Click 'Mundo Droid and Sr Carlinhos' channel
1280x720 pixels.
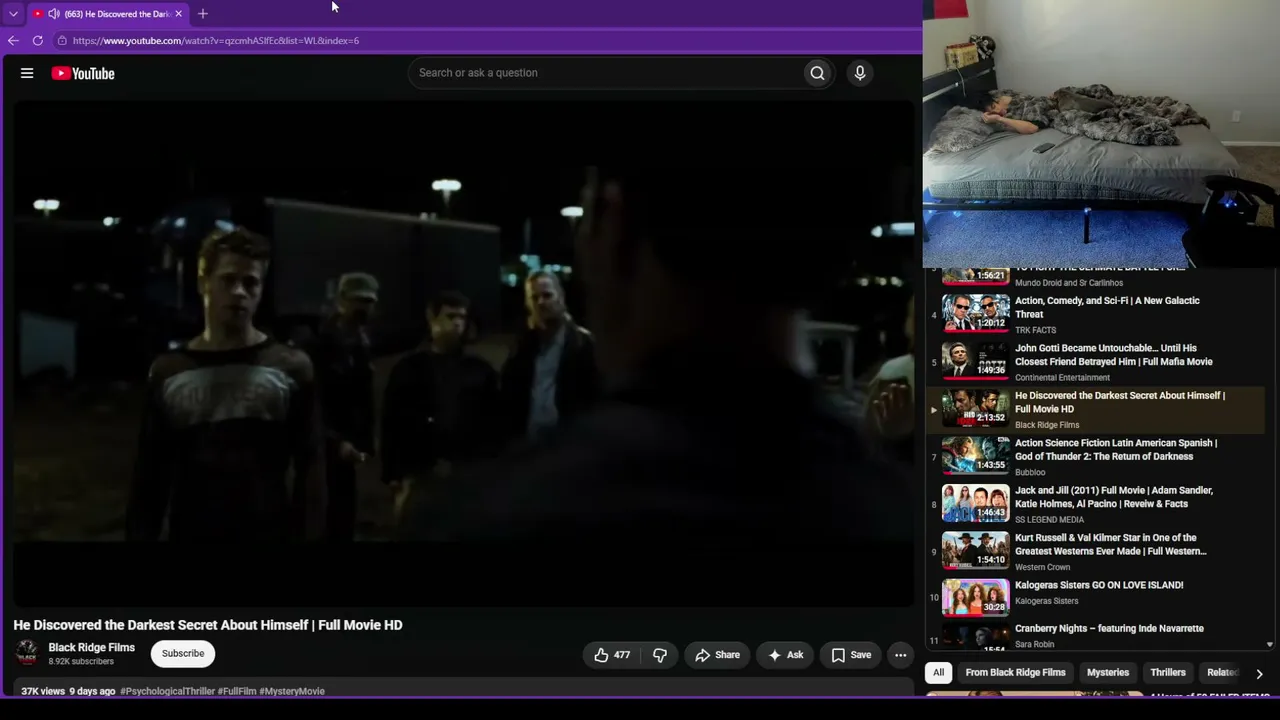1069,283
